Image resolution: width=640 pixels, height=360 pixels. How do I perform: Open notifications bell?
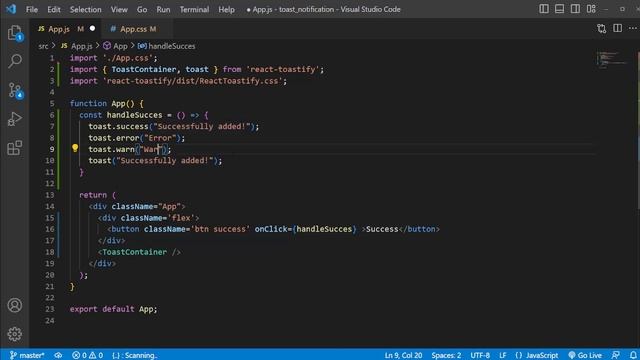click(633, 355)
